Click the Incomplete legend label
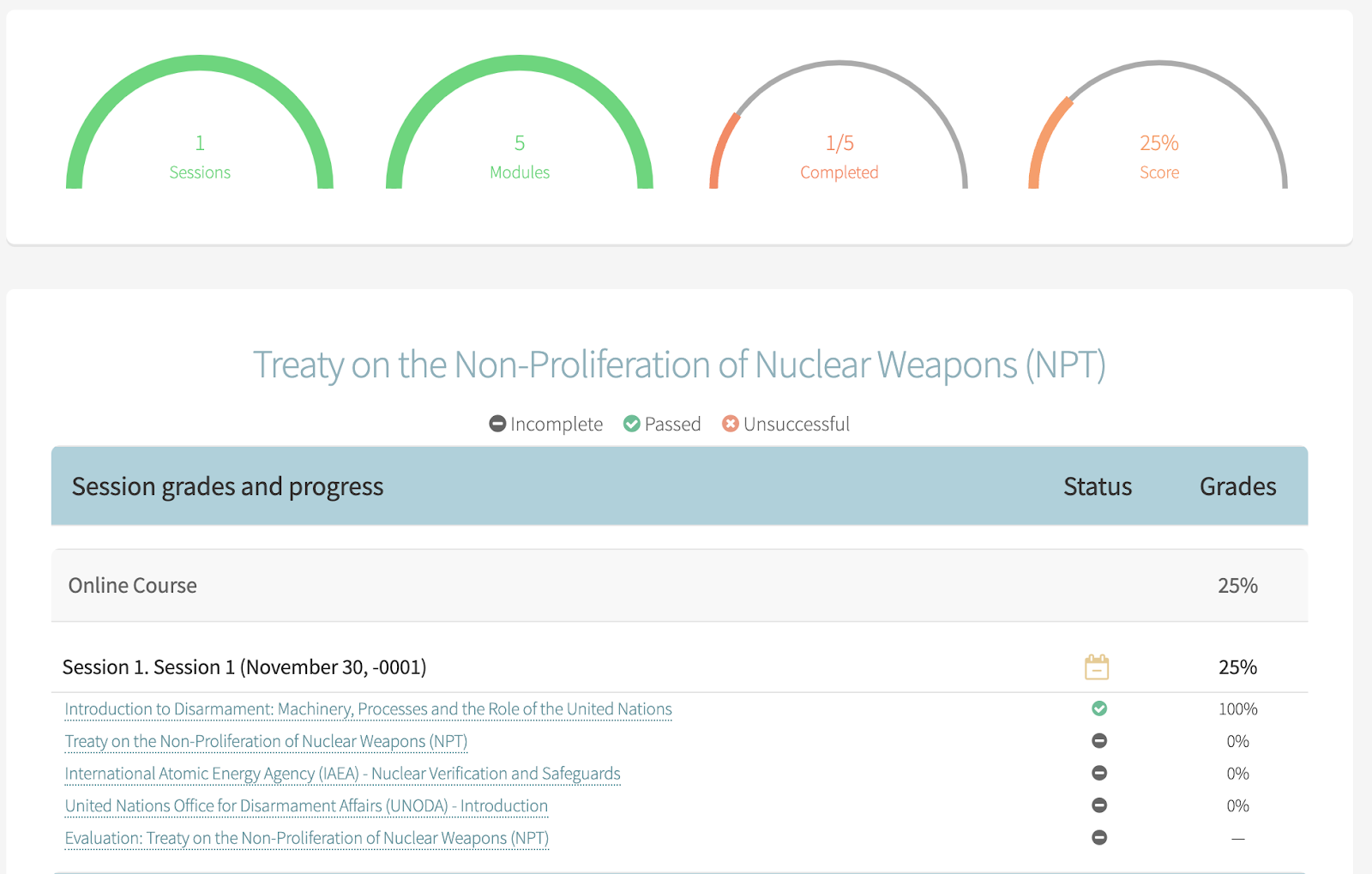The image size is (1372, 874). [x=557, y=425]
